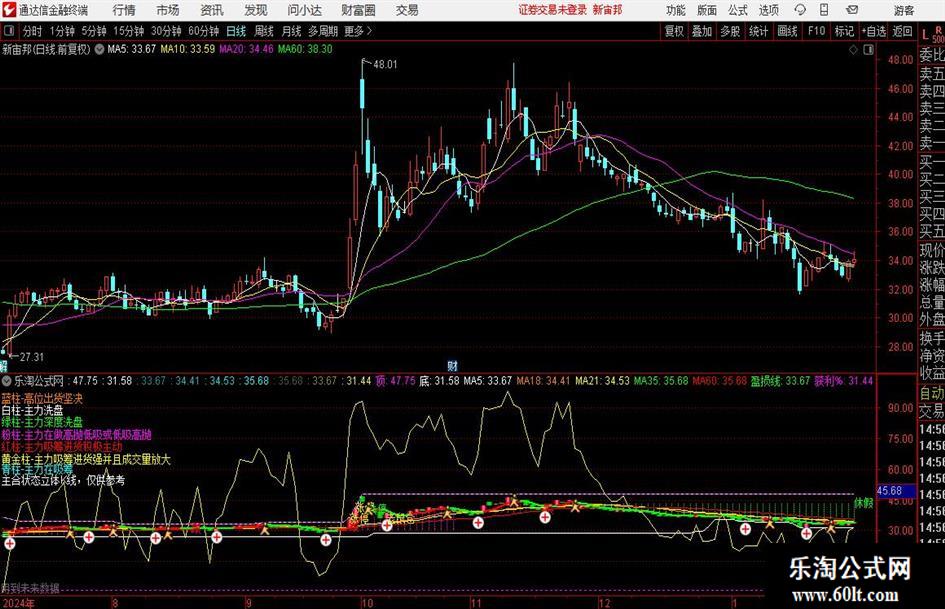Click the 返回 back button
Viewport: 945px width, 609px height.
pos(902,31)
